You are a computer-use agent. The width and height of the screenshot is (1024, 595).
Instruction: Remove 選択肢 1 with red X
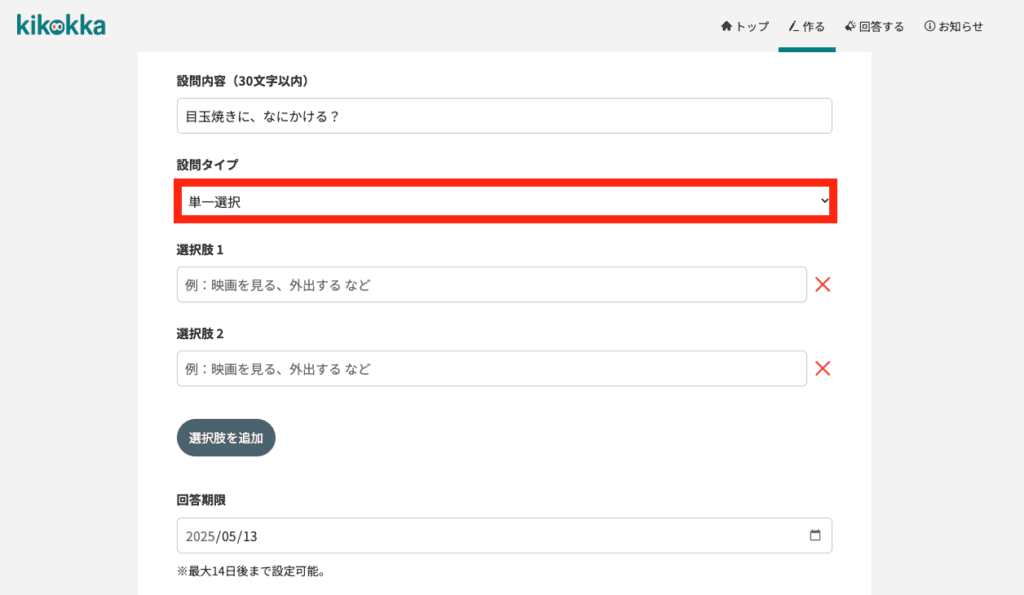[823, 285]
